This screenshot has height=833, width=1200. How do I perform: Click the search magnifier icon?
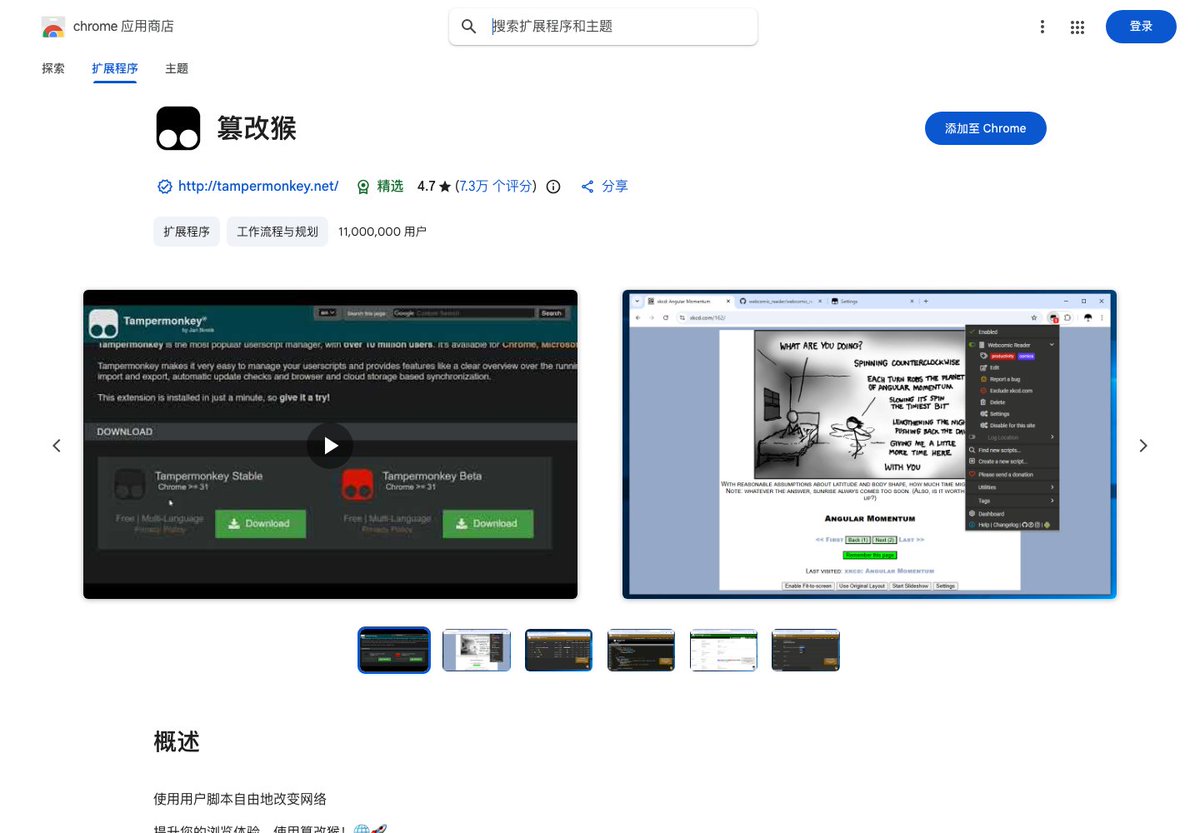pyautogui.click(x=469, y=27)
